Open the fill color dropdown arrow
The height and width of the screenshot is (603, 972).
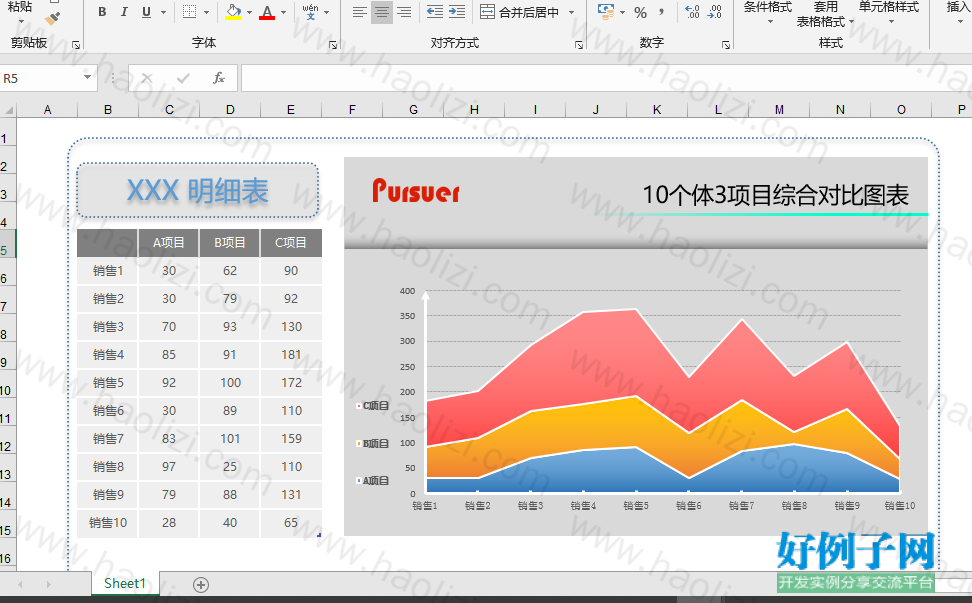[x=249, y=12]
